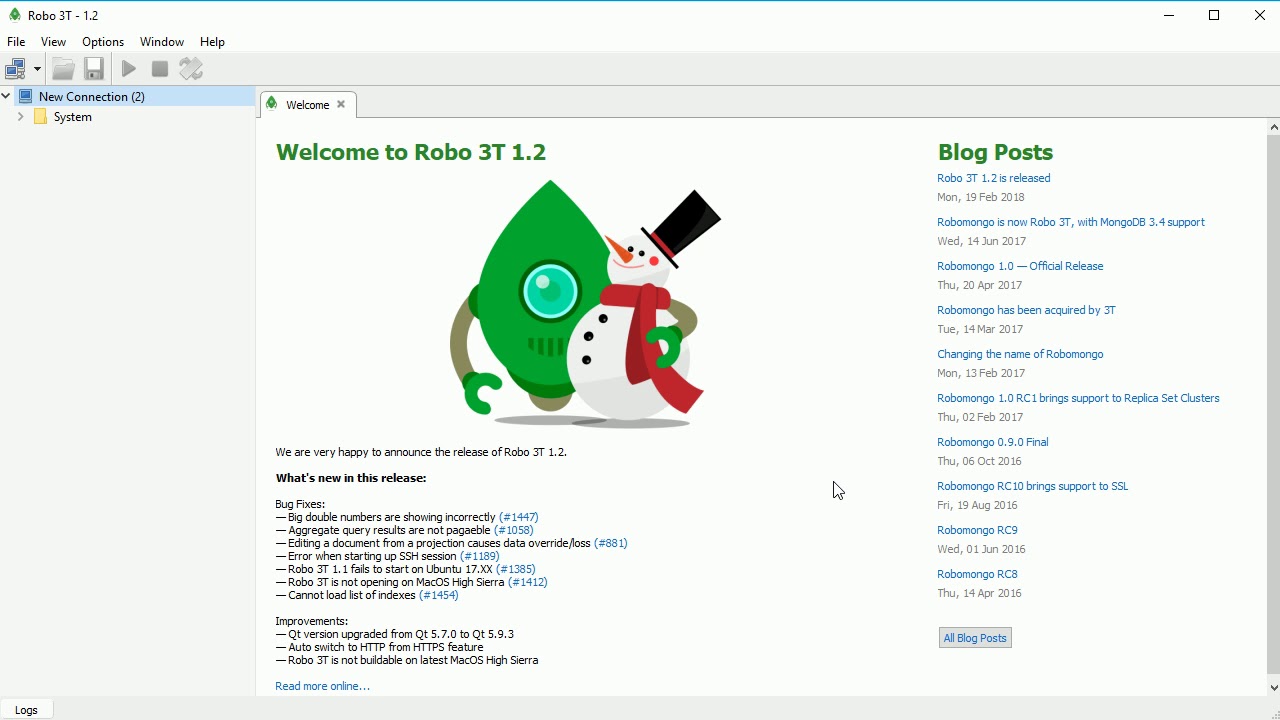The image size is (1280, 720).
Task: Open Robomongo RC10 SSL support post
Action: click(x=1032, y=486)
